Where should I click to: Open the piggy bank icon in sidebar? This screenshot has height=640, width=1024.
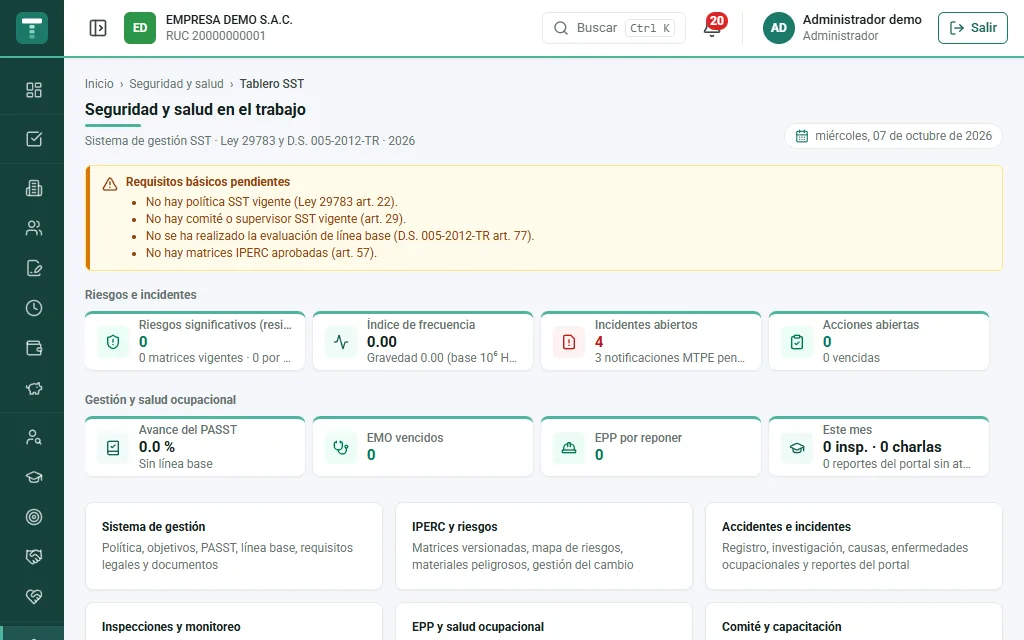(x=34, y=389)
